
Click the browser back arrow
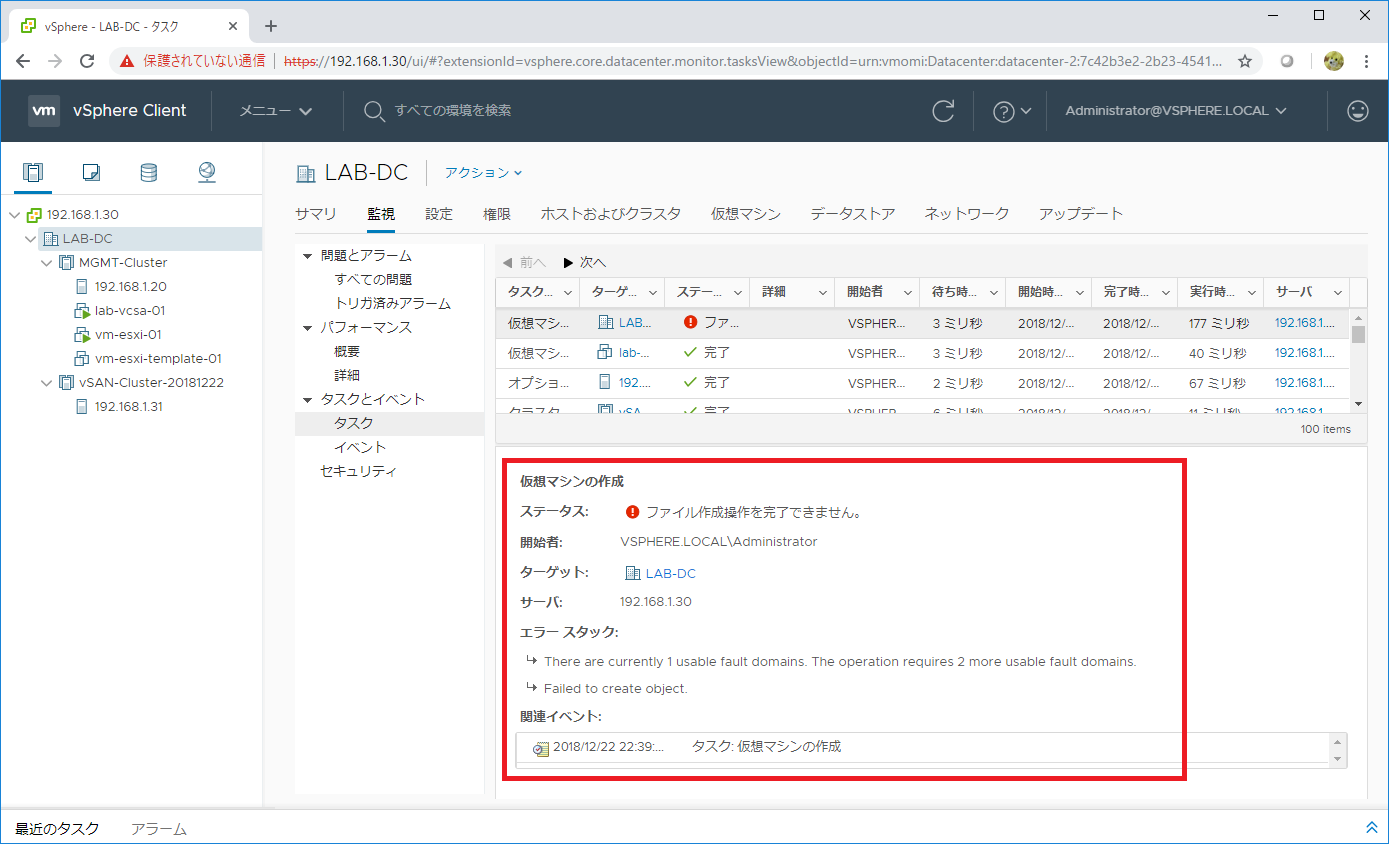pos(23,61)
